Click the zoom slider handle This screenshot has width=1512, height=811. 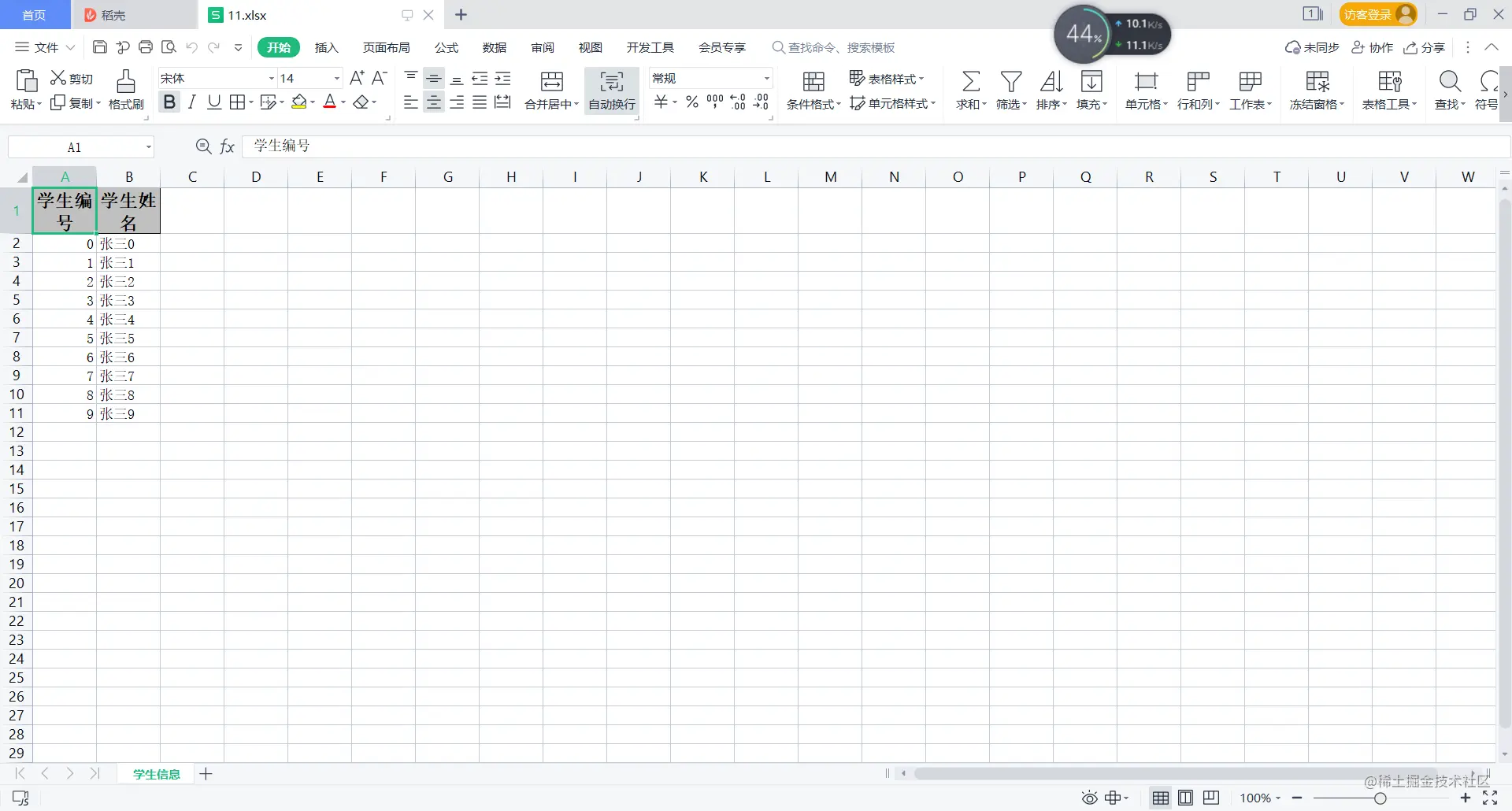(1380, 798)
